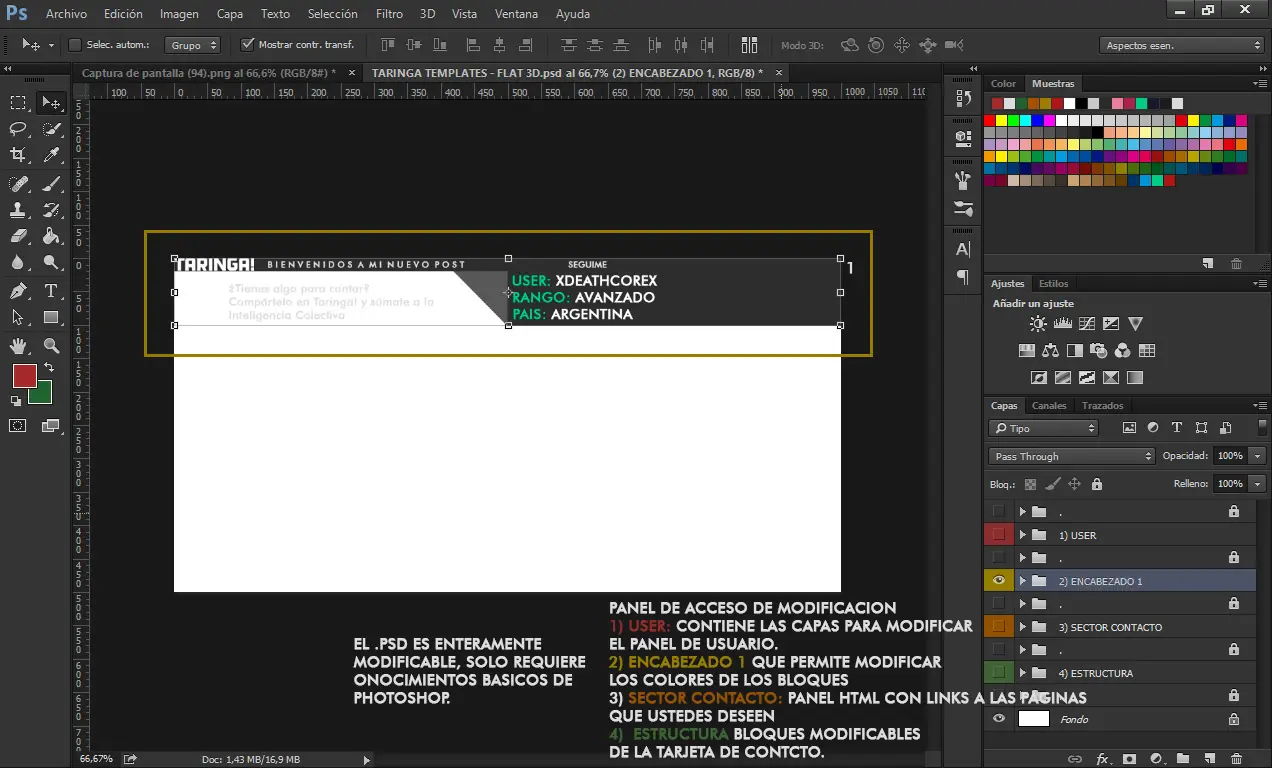Expand the 1) USER group
The width and height of the screenshot is (1272, 768).
point(1022,535)
